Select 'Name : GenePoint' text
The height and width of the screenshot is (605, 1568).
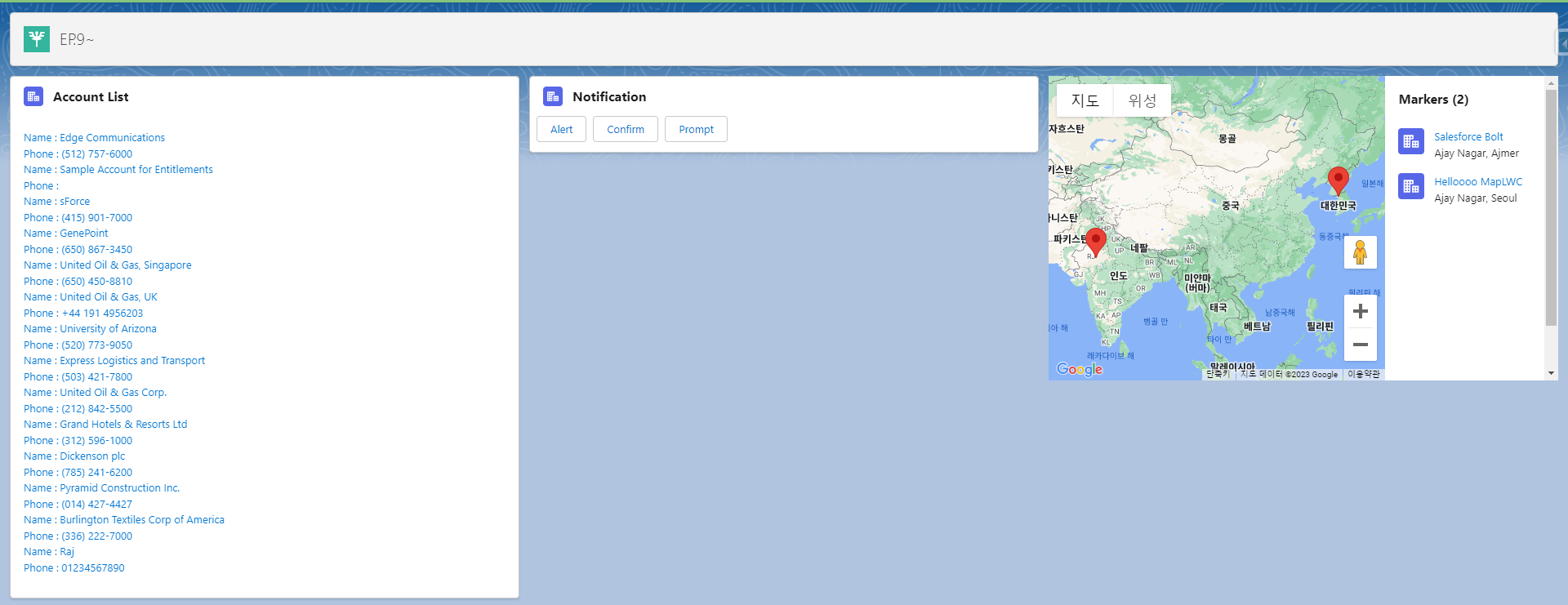pos(66,233)
